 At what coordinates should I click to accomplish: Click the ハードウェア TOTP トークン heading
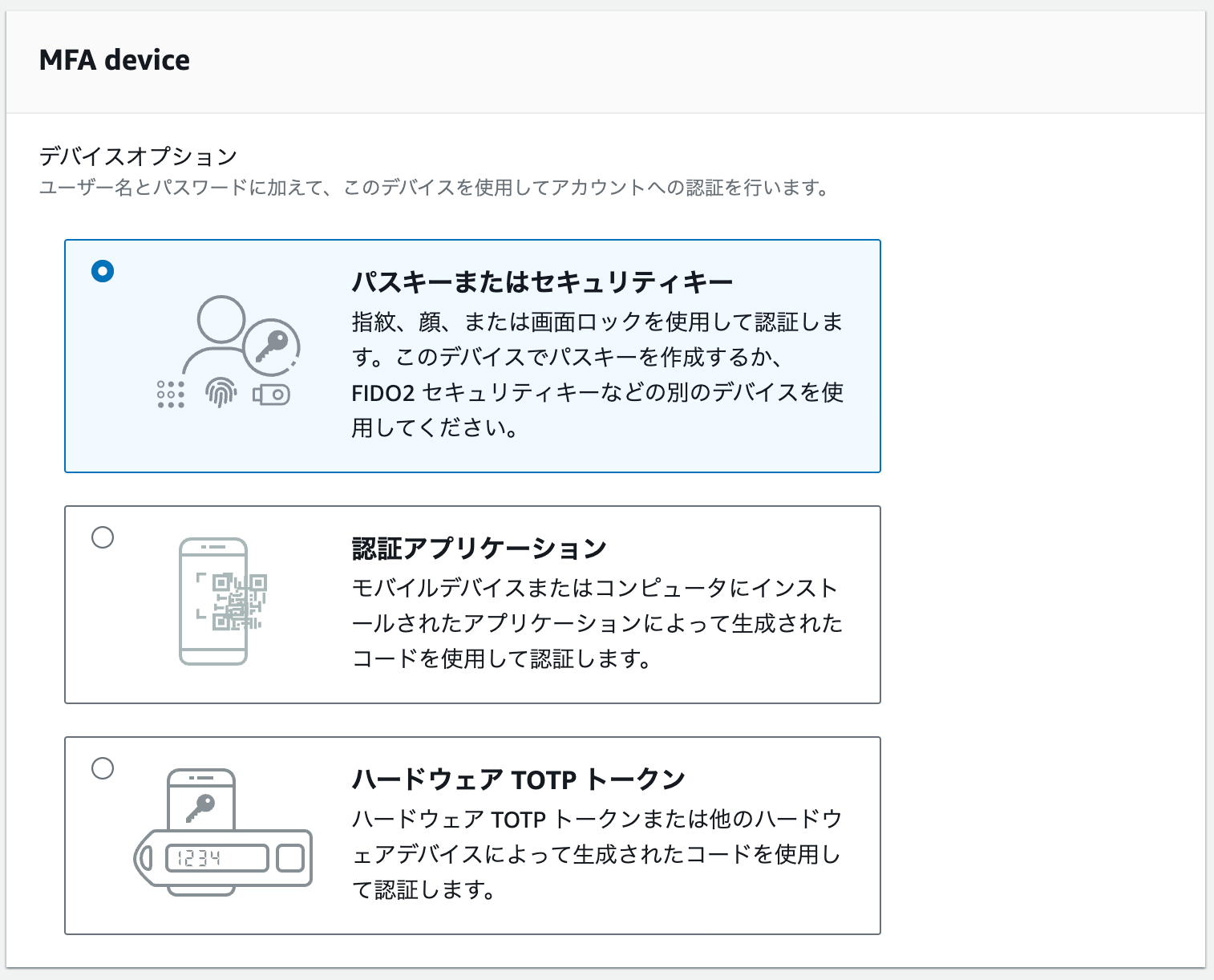coord(518,776)
